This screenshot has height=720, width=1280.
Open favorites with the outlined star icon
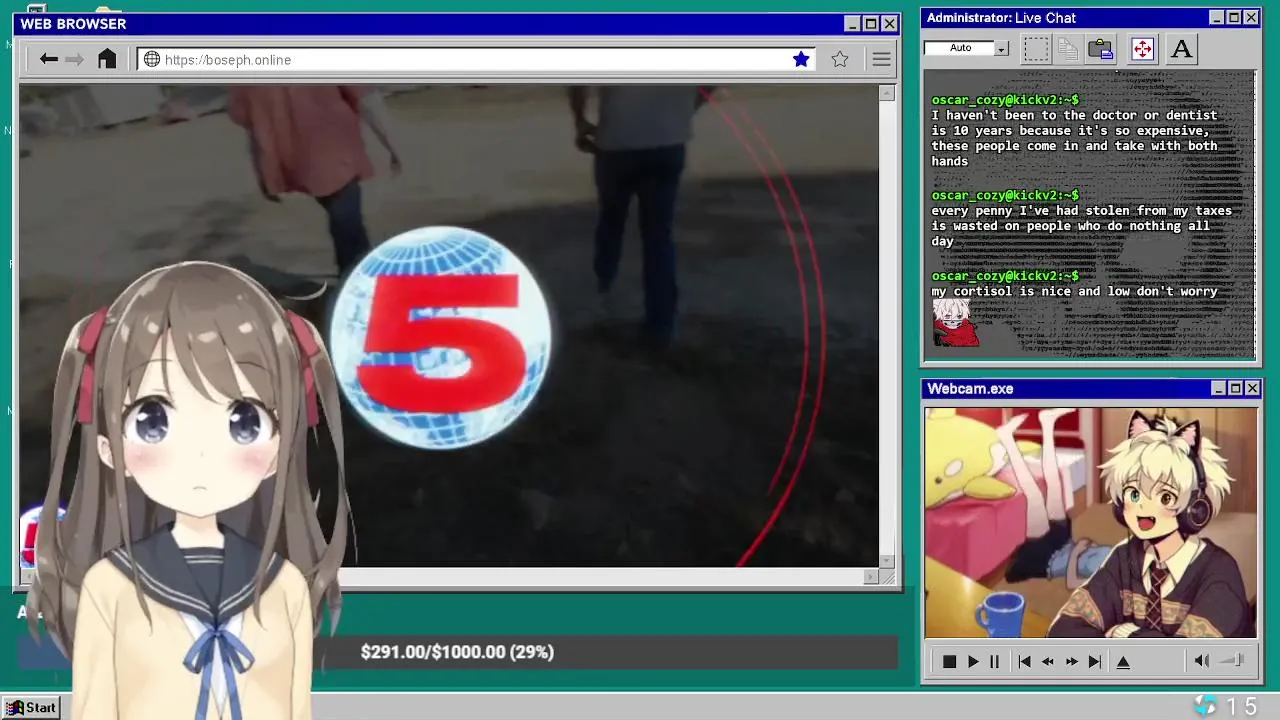click(840, 59)
